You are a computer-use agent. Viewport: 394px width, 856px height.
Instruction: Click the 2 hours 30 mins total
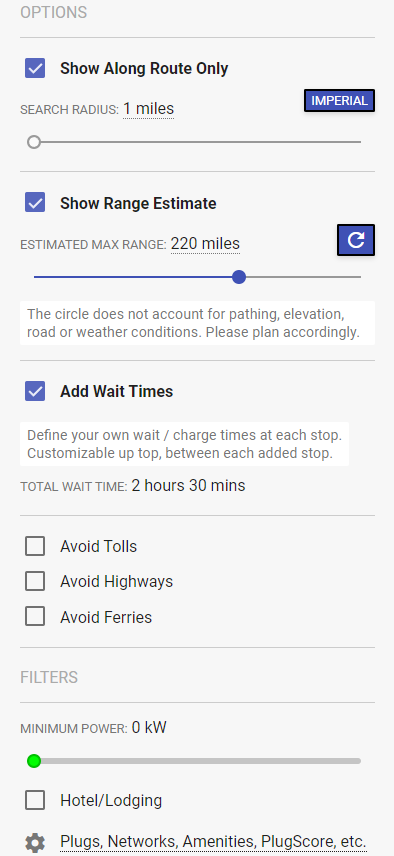pos(188,485)
